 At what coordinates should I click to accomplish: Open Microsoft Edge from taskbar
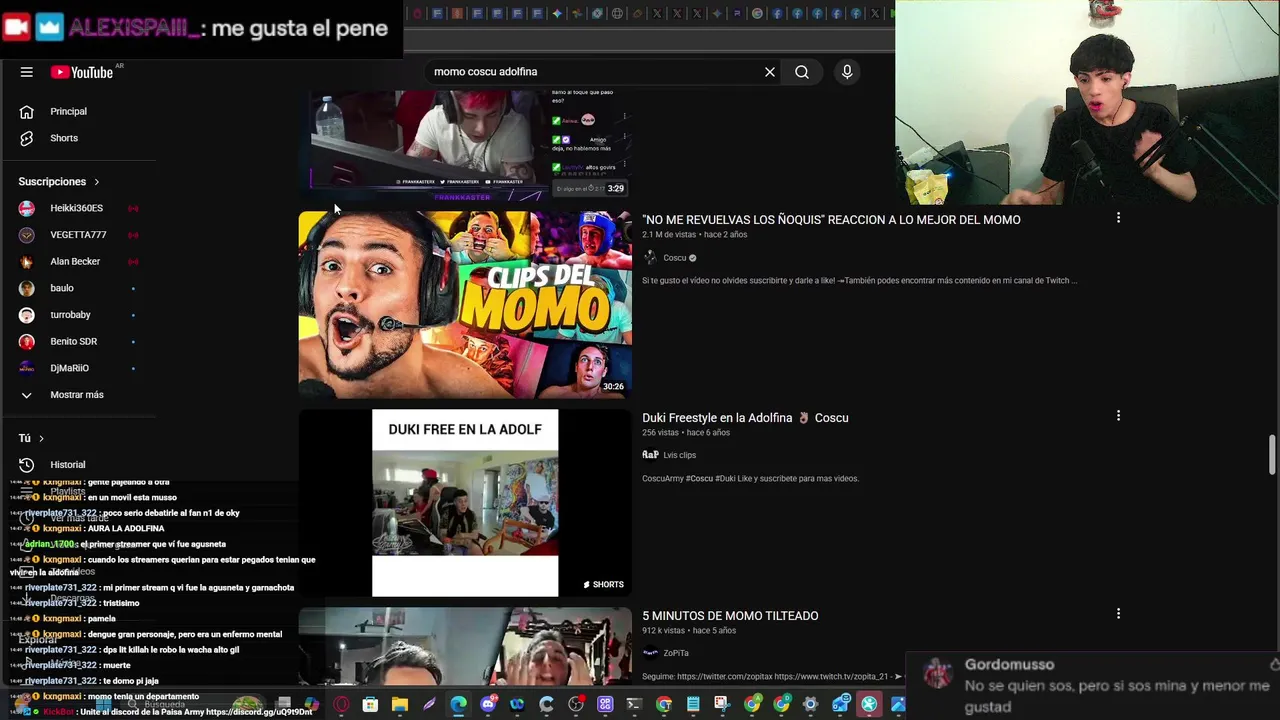pyautogui.click(x=458, y=705)
